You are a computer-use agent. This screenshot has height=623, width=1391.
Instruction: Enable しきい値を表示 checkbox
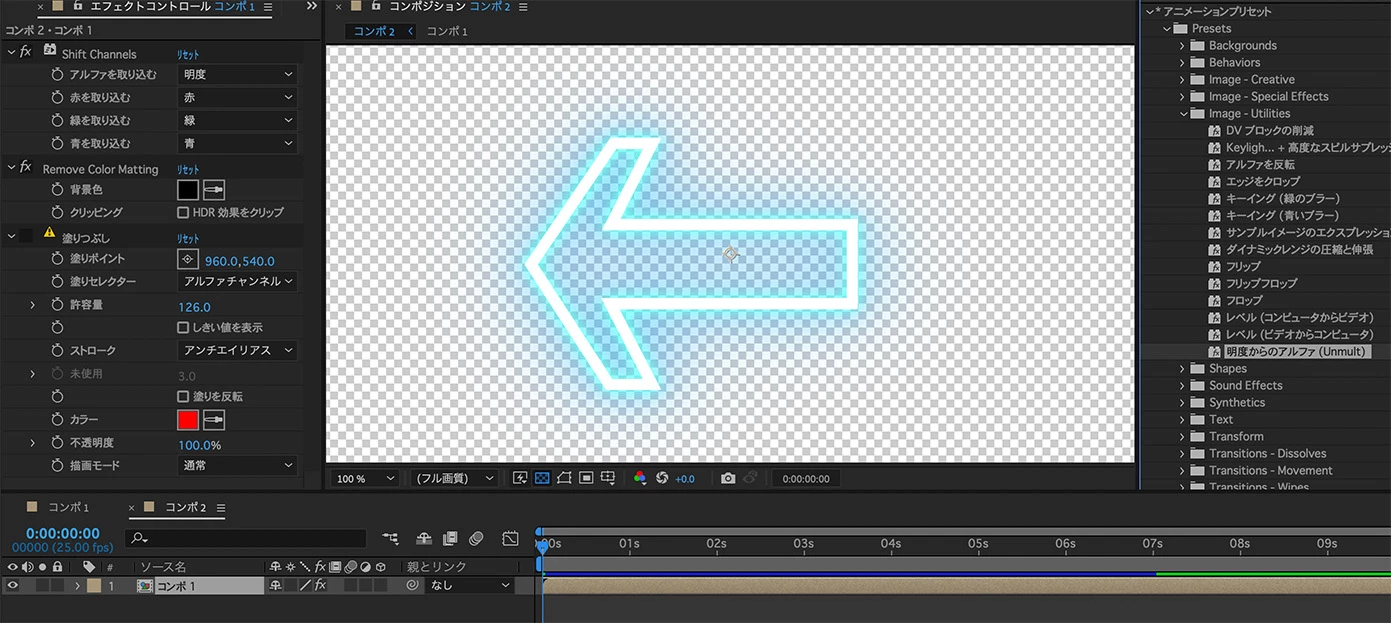coord(183,328)
